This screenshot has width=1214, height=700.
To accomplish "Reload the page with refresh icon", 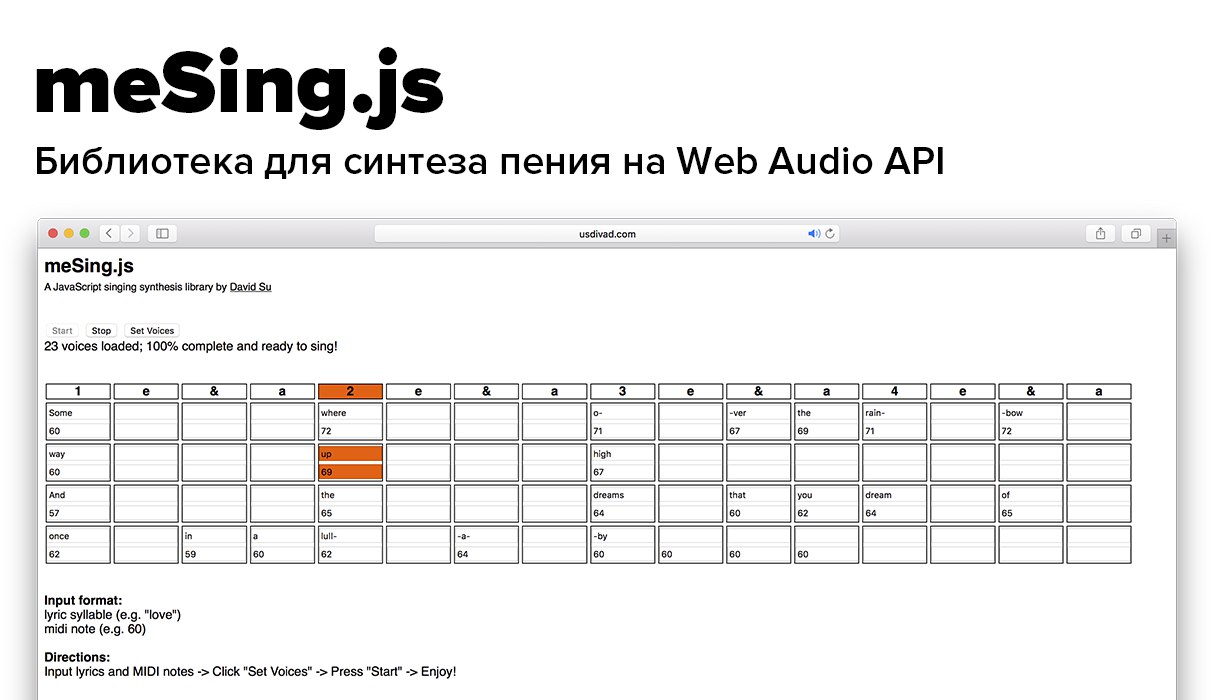I will 830,234.
